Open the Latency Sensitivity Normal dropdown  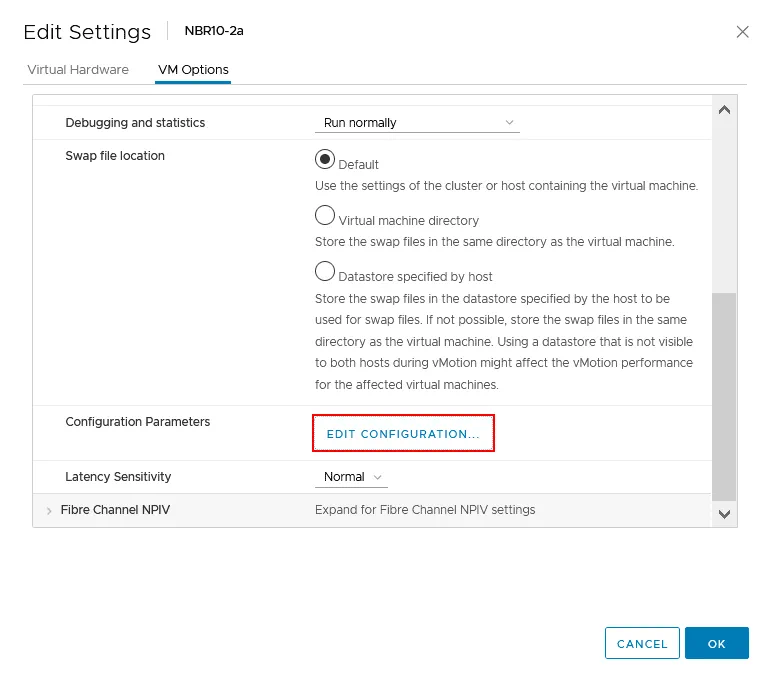(x=351, y=478)
